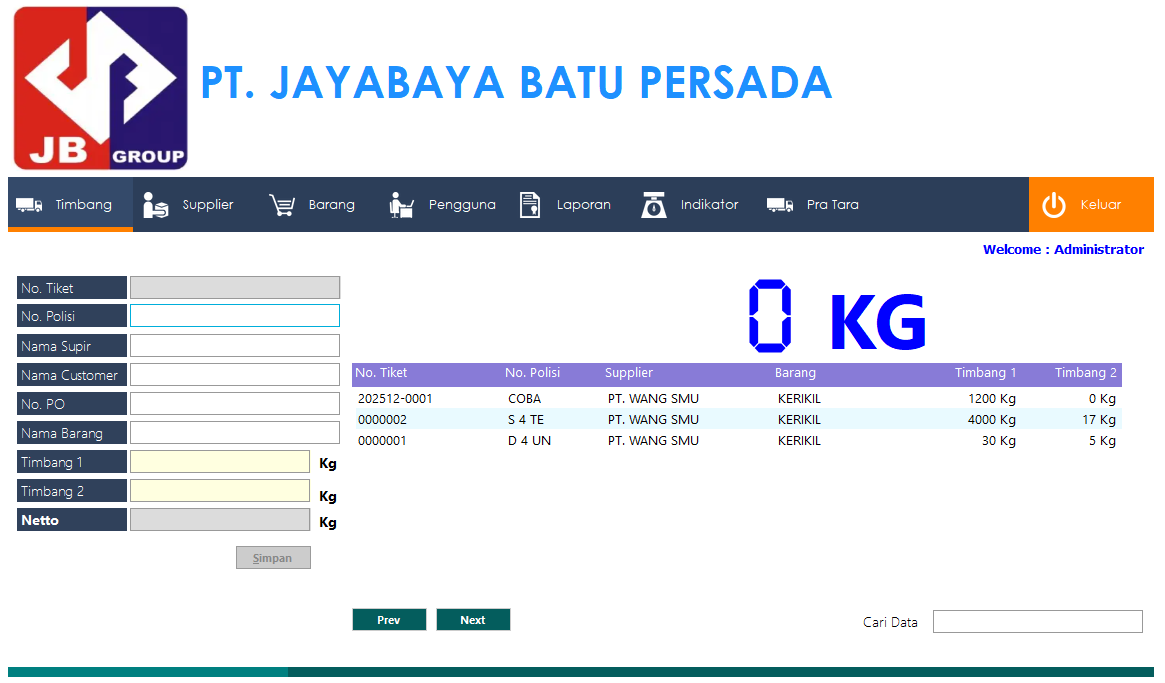Click the PT. JAYABAYA BATU PERSADA title
The image size is (1165, 683).
516,82
